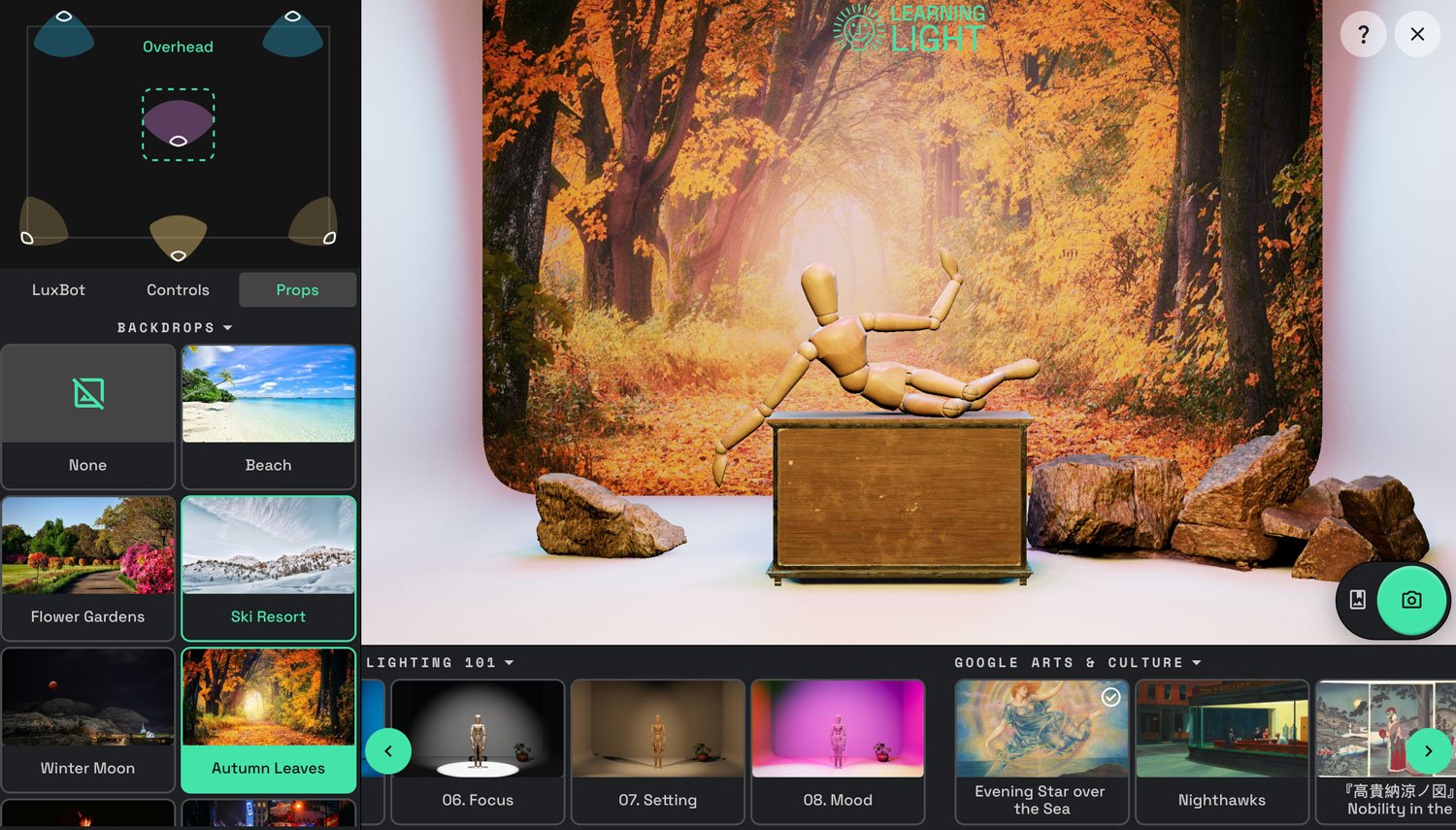This screenshot has height=830, width=1456.
Task: Click the no-backdrop icon in None tile
Action: click(x=88, y=393)
